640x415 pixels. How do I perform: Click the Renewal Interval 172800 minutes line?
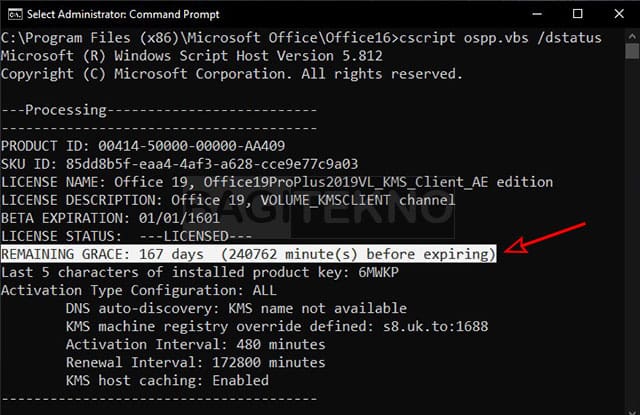[196, 362]
